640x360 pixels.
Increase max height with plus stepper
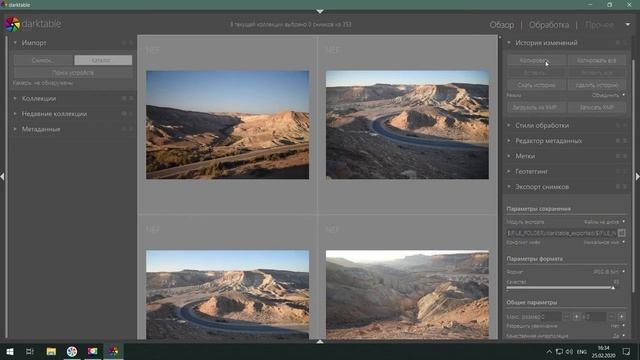tap(621, 316)
